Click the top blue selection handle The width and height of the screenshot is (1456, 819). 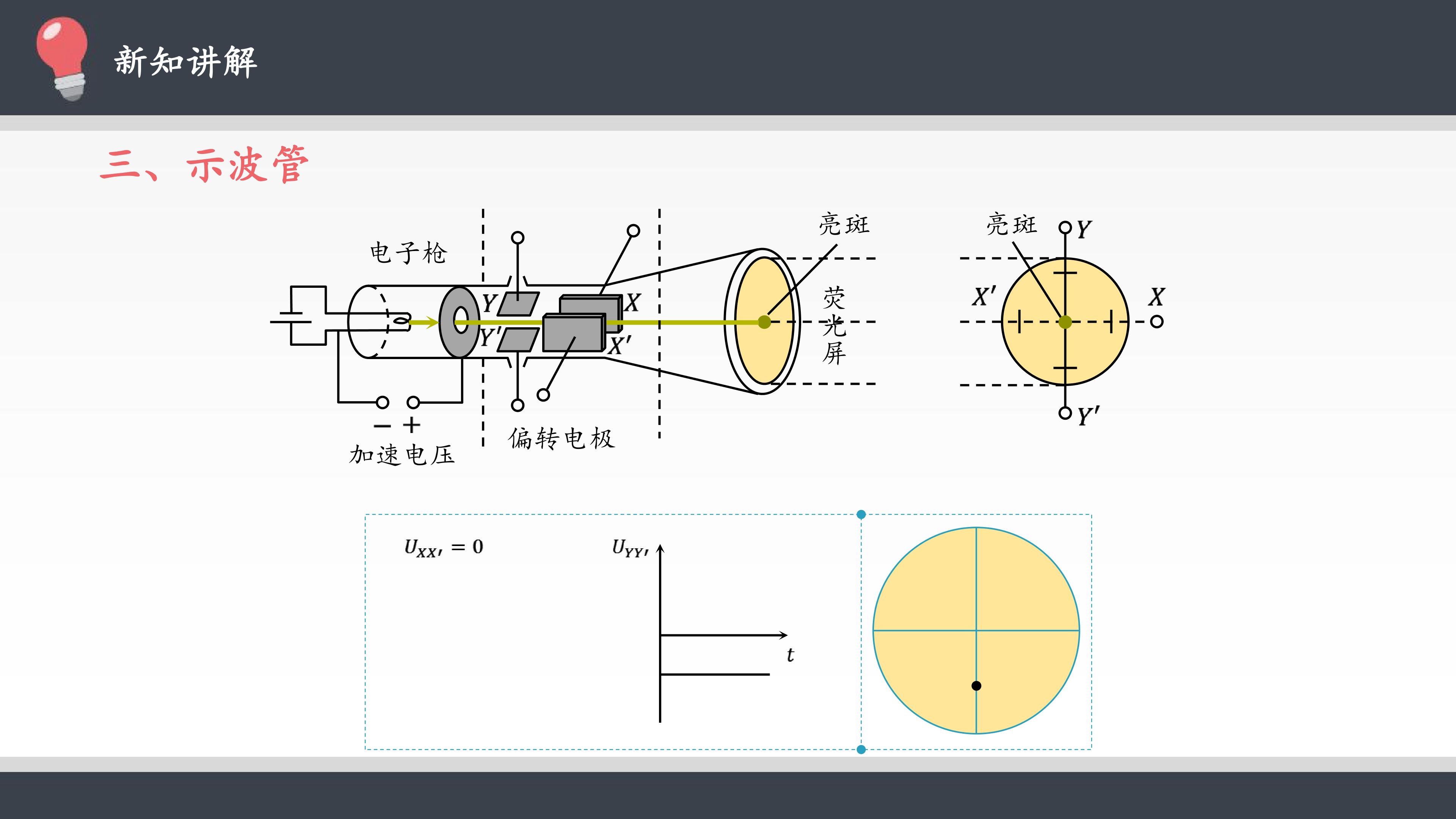pos(861,515)
